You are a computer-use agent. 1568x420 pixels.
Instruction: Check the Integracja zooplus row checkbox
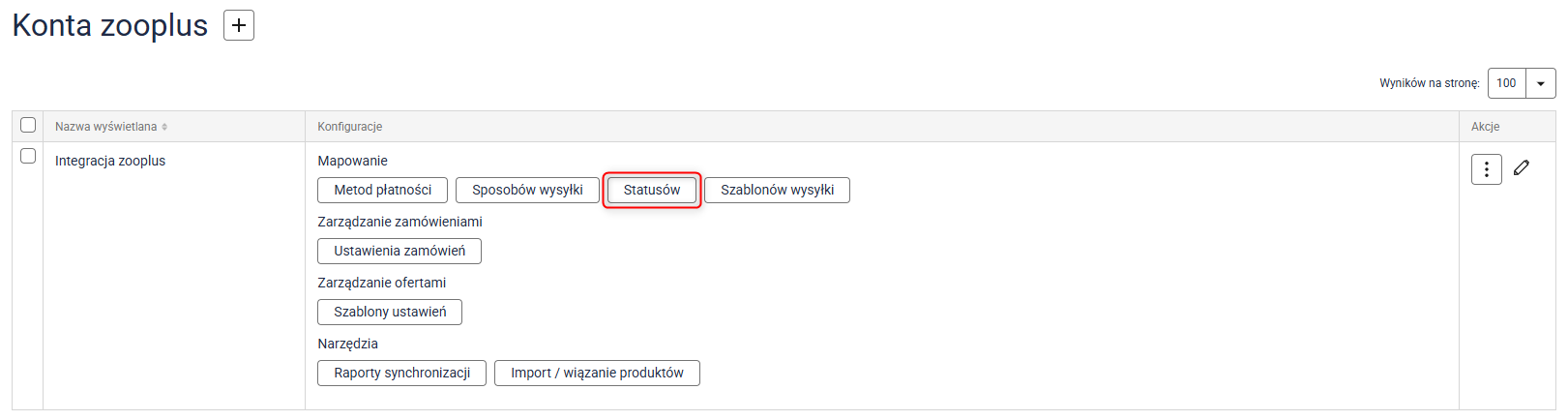pyautogui.click(x=28, y=156)
